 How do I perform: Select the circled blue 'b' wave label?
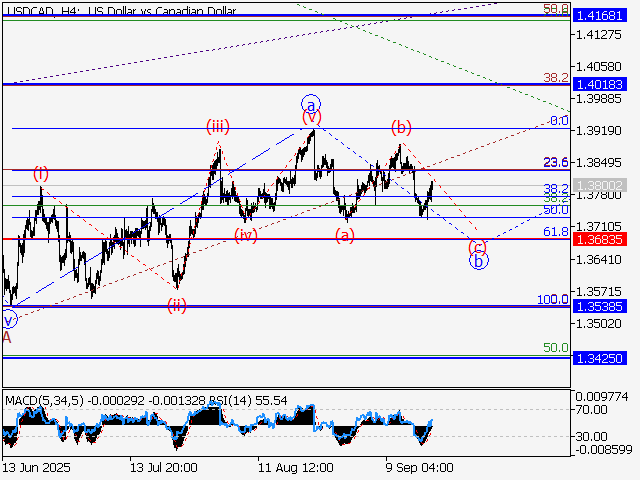[x=479, y=261]
